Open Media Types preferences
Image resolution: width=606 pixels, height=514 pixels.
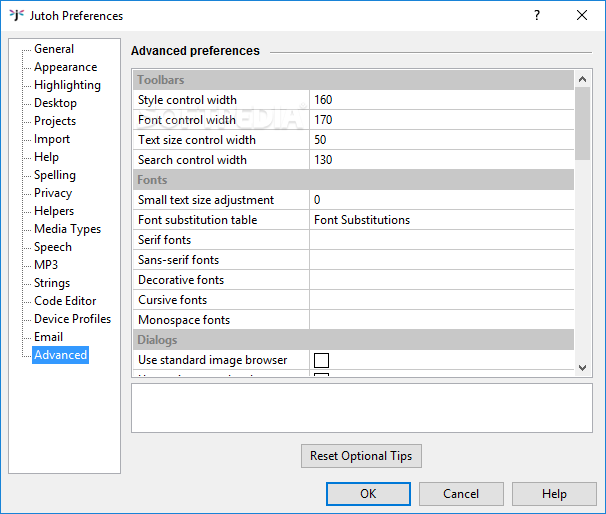67,229
